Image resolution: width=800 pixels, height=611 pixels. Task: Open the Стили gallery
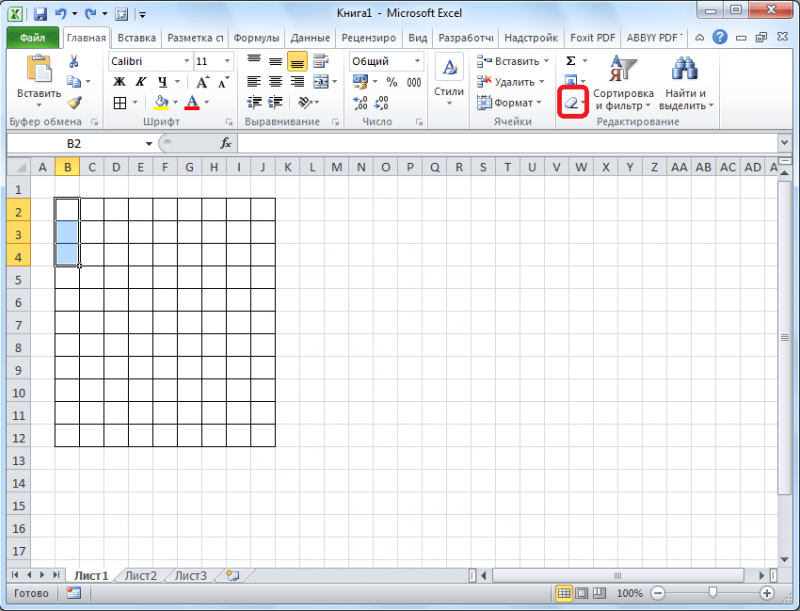point(448,80)
